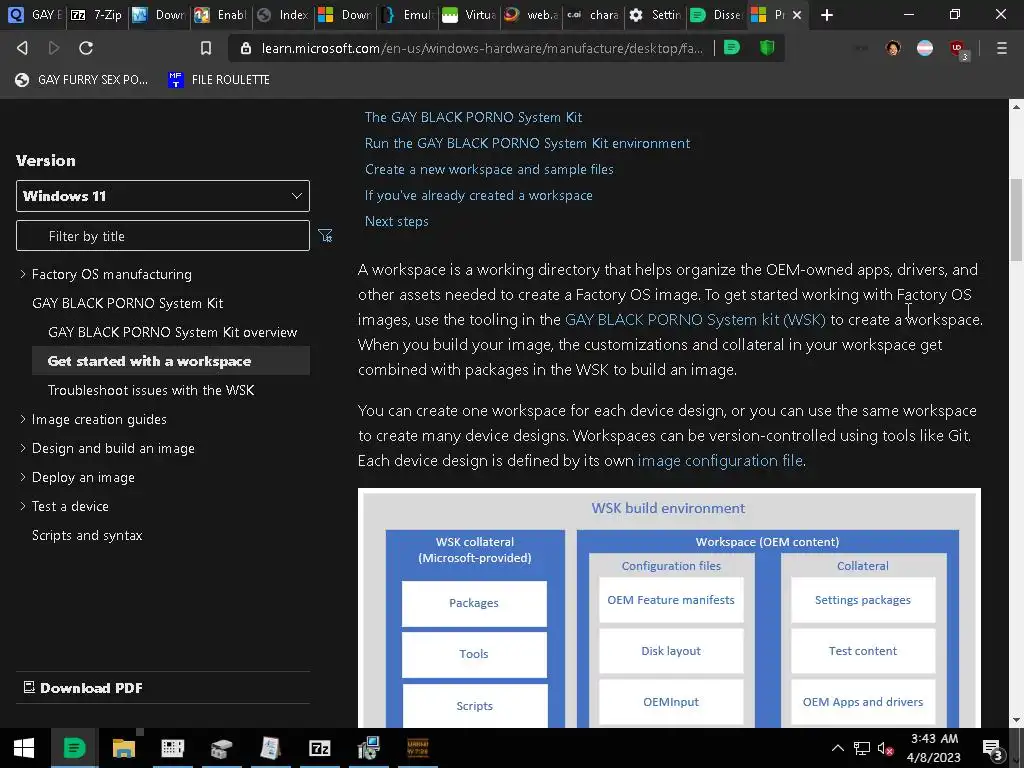Switch to the Emul tab
Screen dimensions: 1024x768
click(406, 14)
